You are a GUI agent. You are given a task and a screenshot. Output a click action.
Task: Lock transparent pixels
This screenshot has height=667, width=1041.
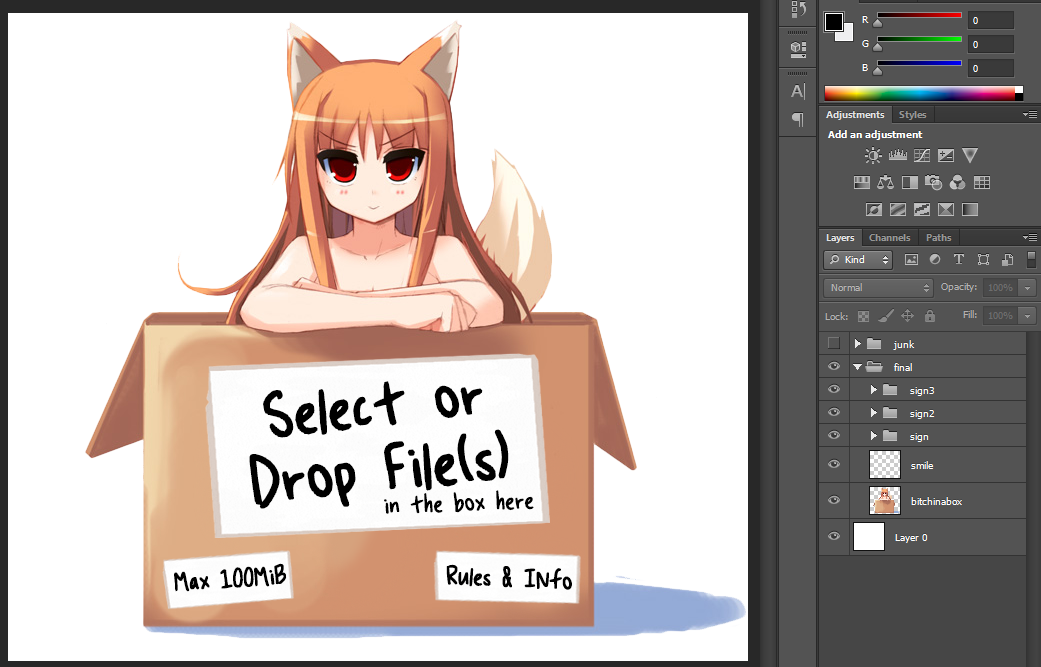click(863, 316)
